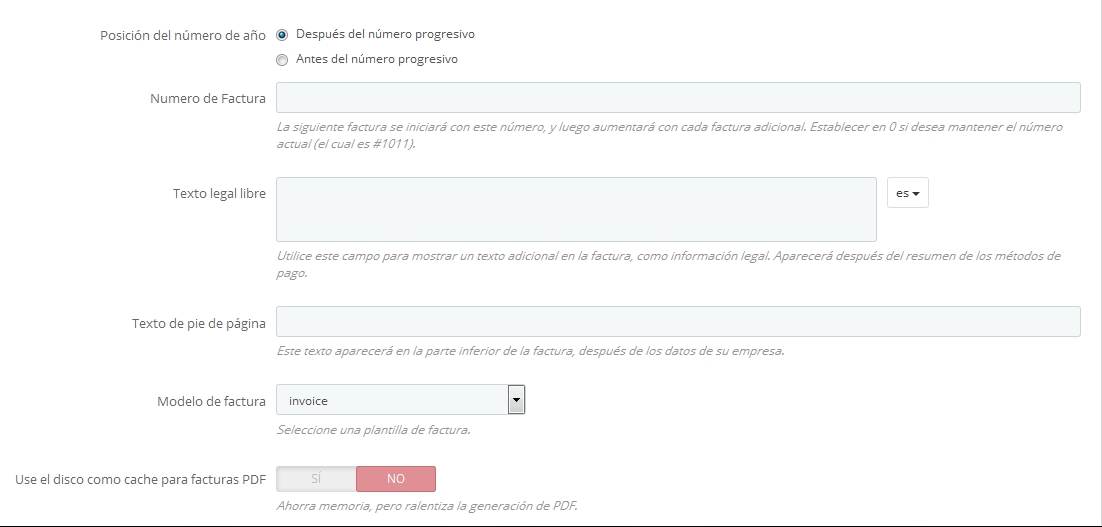This screenshot has width=1102, height=527.
Task: Switch the PDF disk cache toggle to SÍ
Action: pyautogui.click(x=316, y=479)
